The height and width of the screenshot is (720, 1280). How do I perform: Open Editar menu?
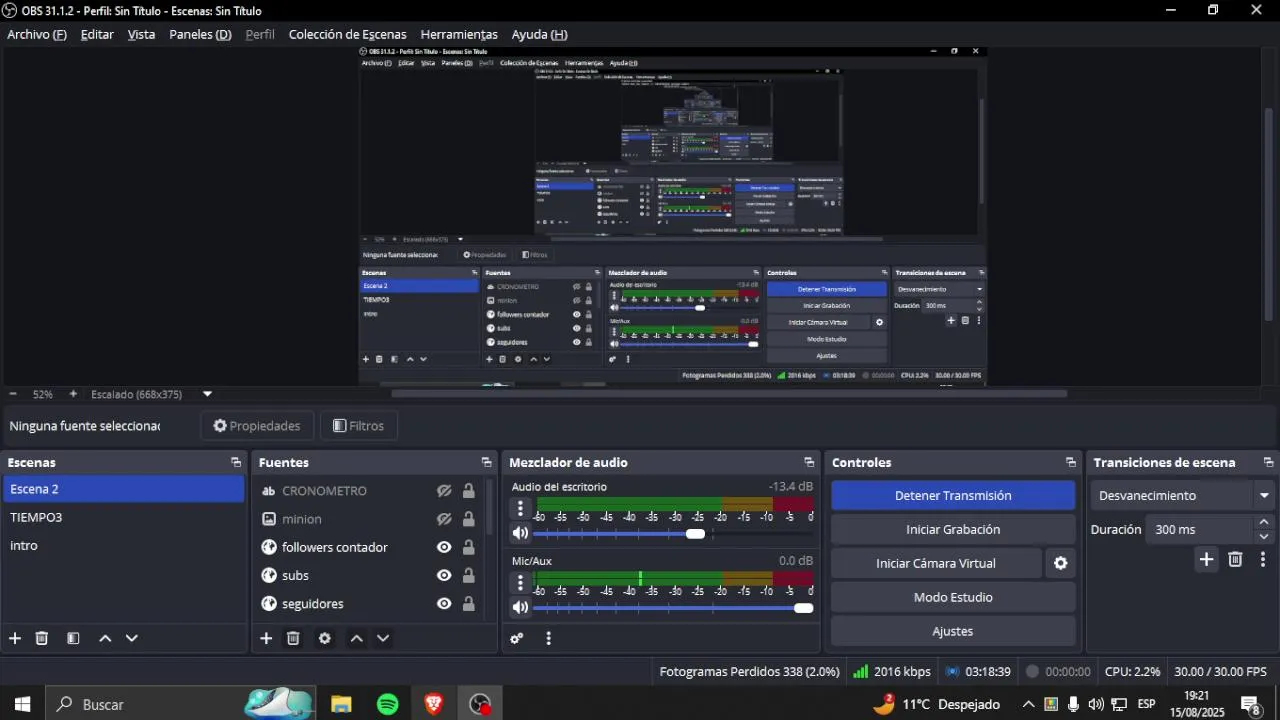pos(97,34)
